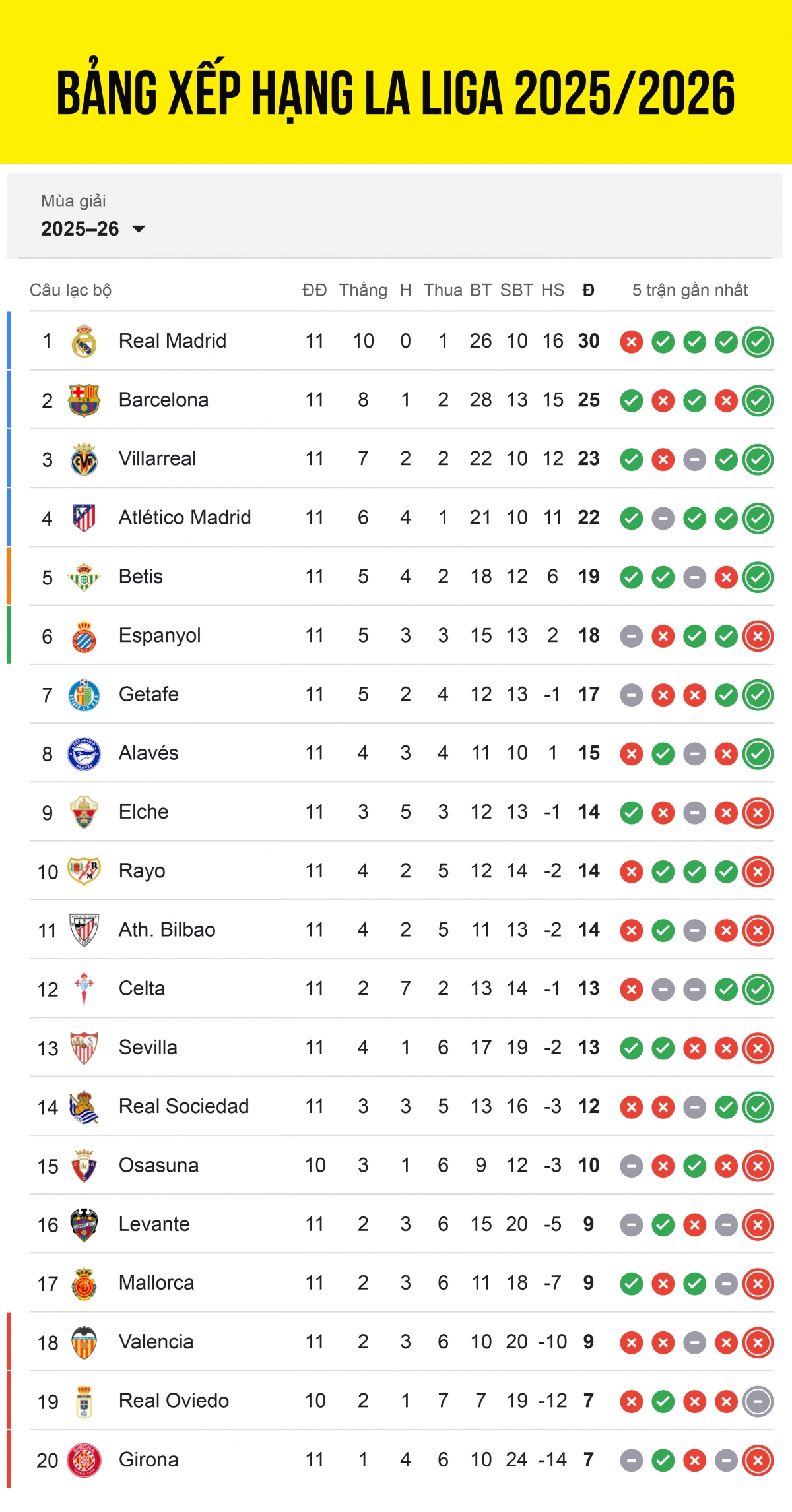Viewport: 792px width, 1512px height.
Task: Select the Espanyol team crest
Action: (84, 635)
